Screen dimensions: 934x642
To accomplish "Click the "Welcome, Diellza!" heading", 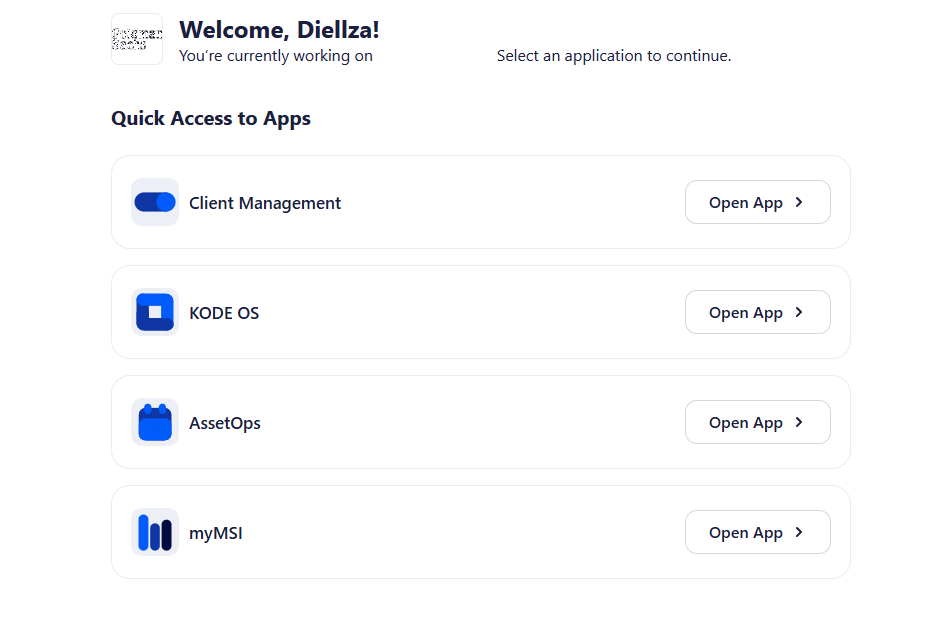I will (279, 30).
